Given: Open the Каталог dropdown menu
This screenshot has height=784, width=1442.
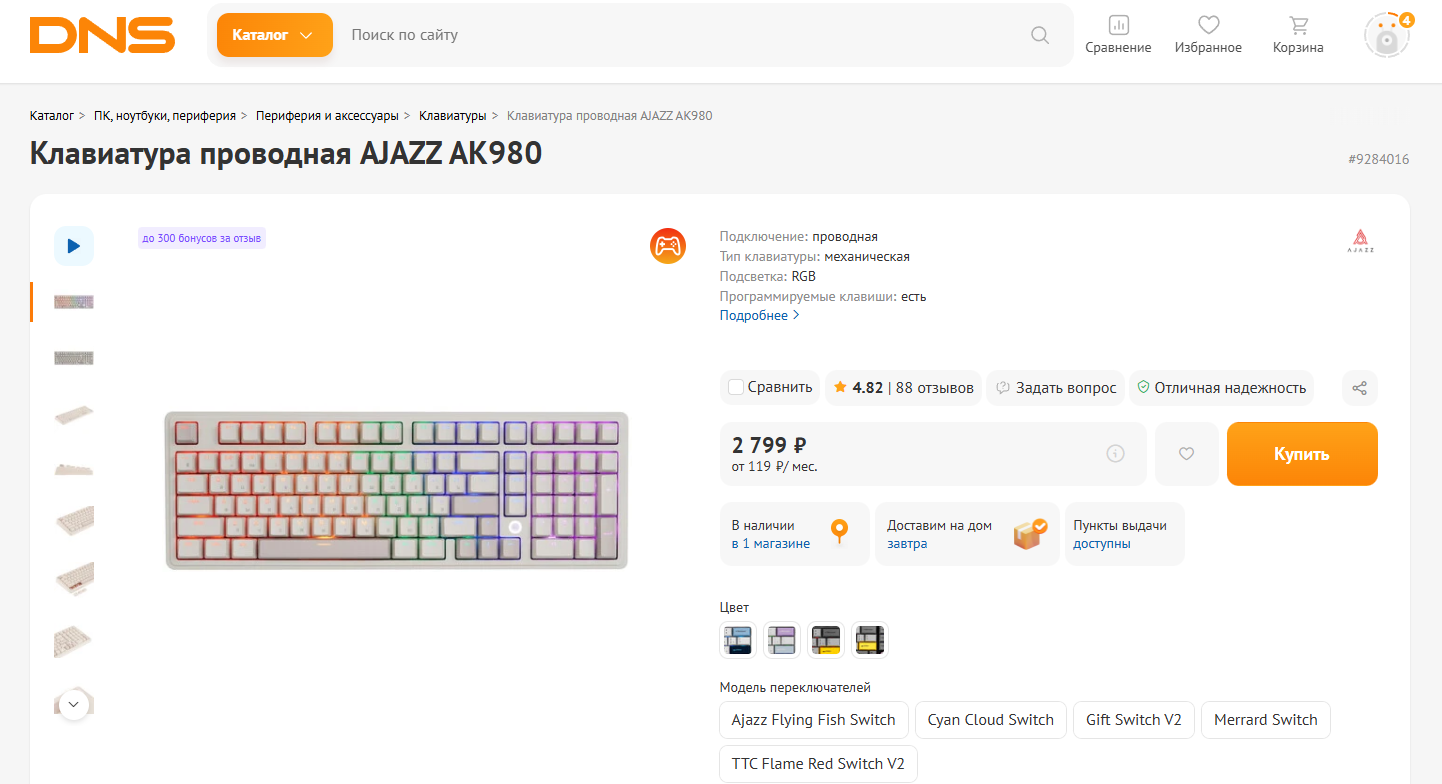Looking at the screenshot, I should point(274,35).
